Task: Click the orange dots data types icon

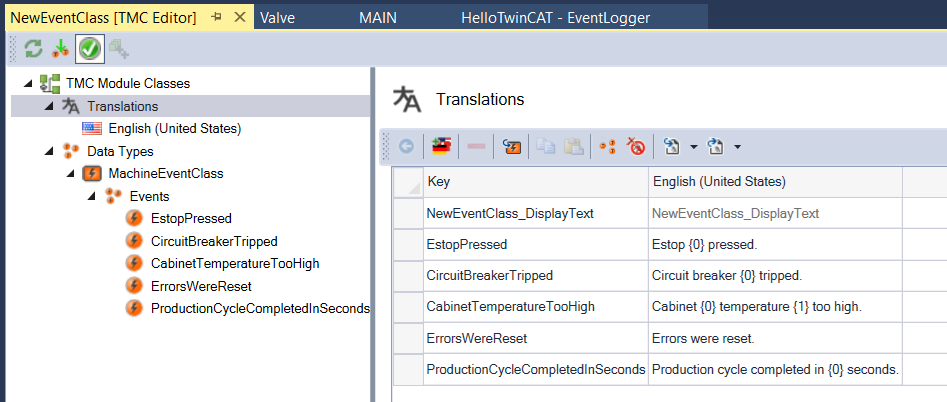Action: pyautogui.click(x=607, y=146)
